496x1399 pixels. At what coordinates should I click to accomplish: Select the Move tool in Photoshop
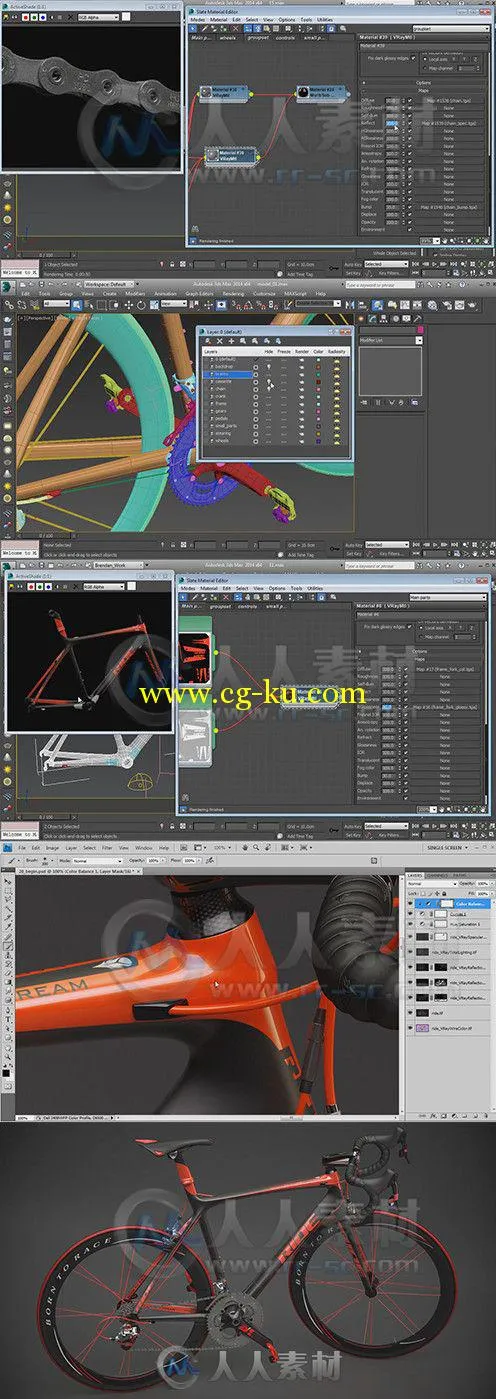[8, 881]
